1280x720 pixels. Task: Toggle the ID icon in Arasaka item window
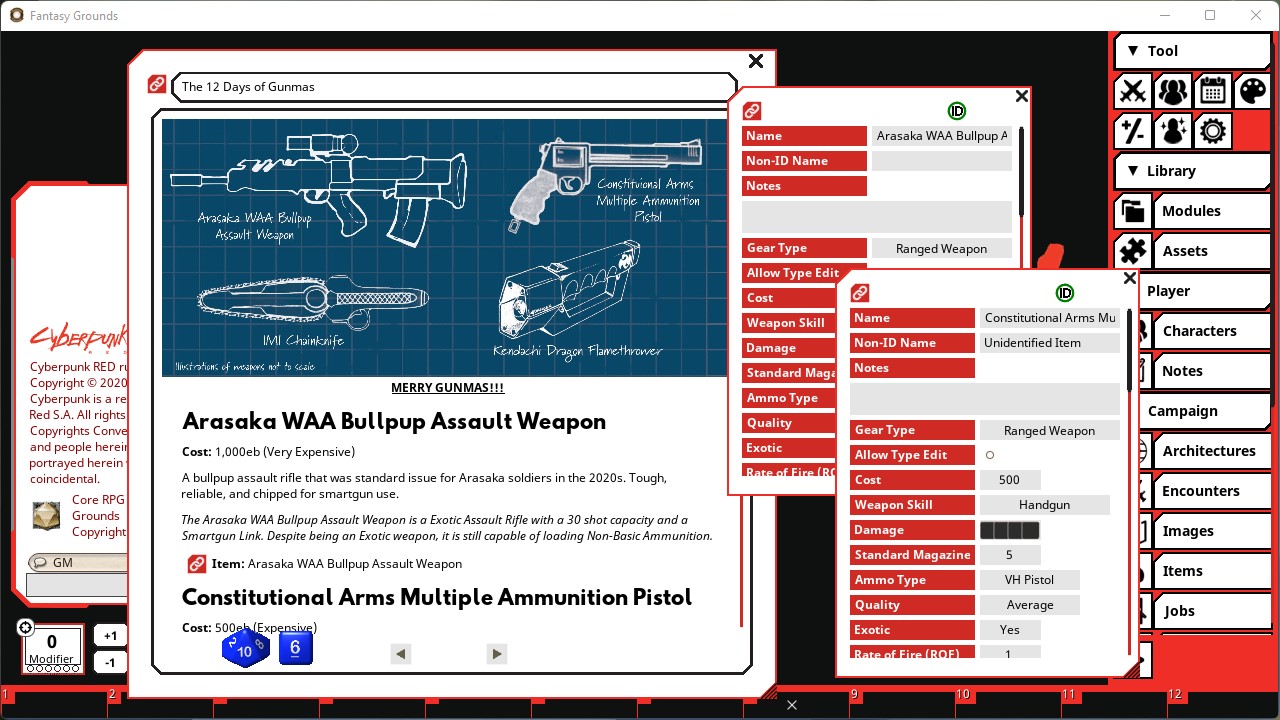[957, 111]
